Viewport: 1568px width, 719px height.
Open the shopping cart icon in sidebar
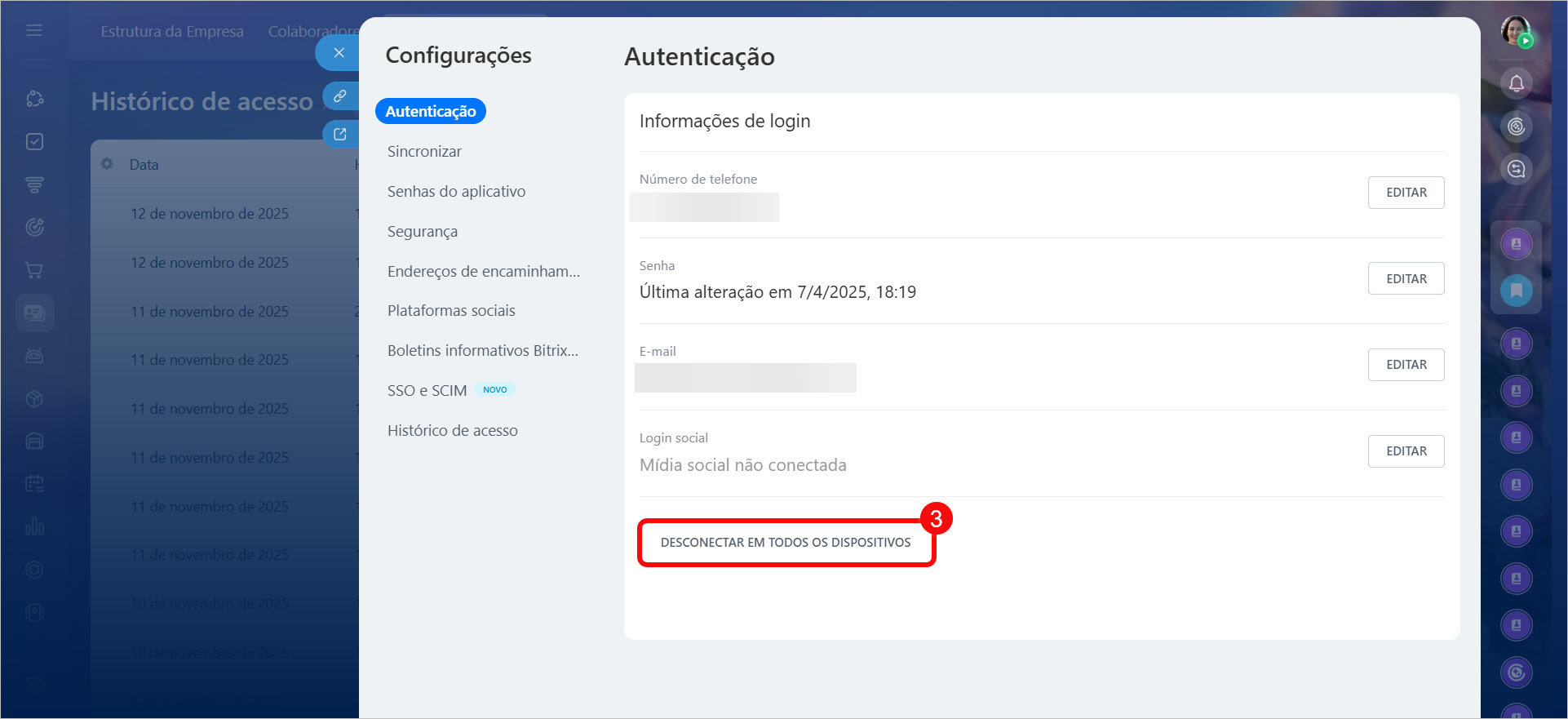(x=34, y=270)
